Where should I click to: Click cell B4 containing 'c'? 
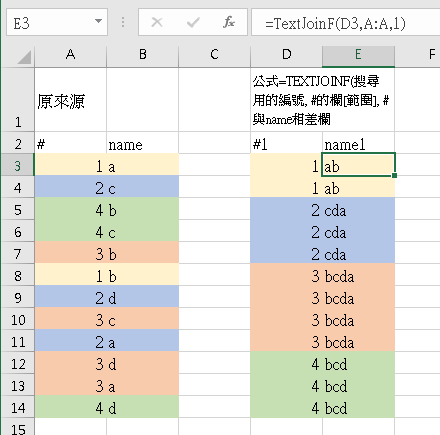(143, 187)
